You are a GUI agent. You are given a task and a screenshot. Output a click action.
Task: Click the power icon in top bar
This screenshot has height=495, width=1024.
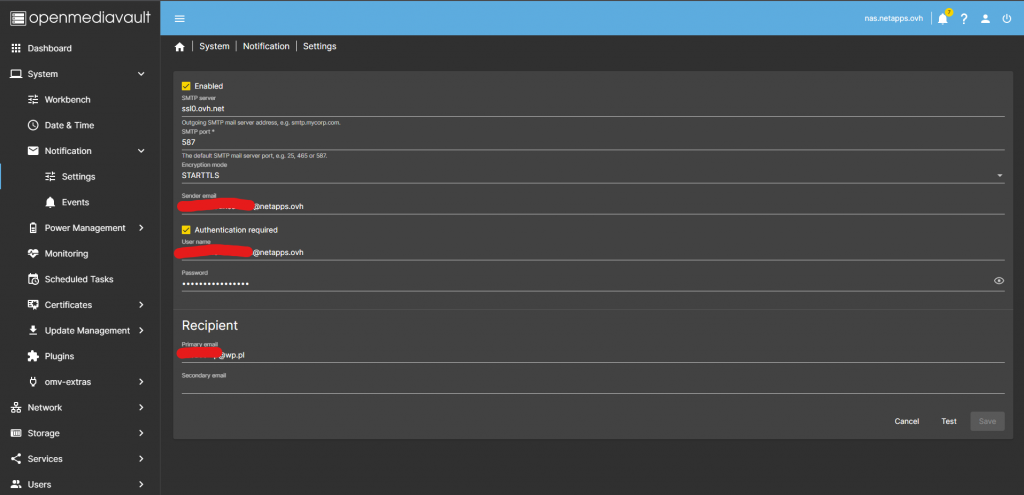tap(1006, 18)
